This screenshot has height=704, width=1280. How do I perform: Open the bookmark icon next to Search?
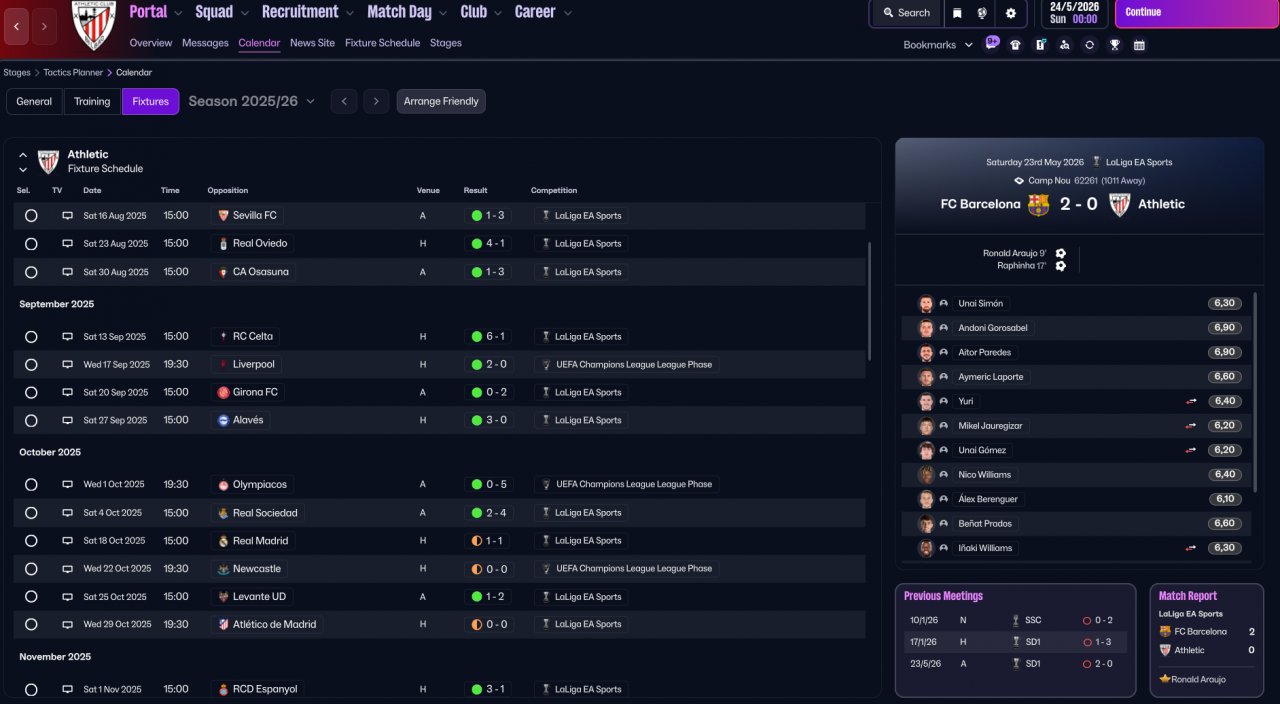tap(957, 13)
